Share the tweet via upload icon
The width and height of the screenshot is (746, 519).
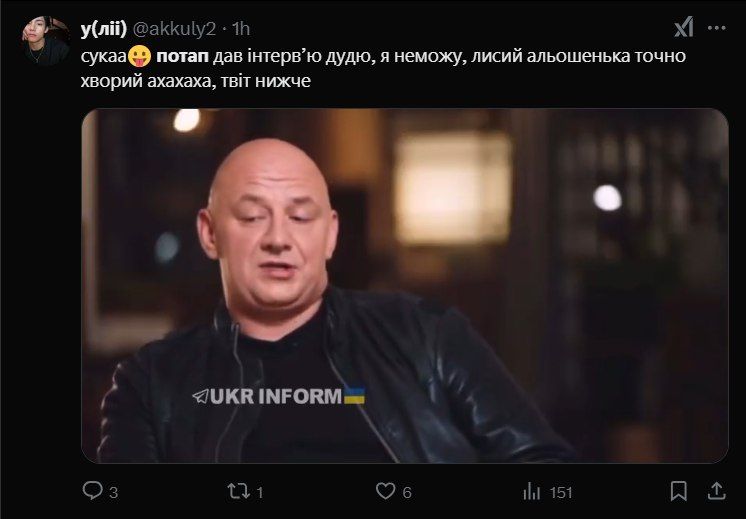pyautogui.click(x=716, y=491)
